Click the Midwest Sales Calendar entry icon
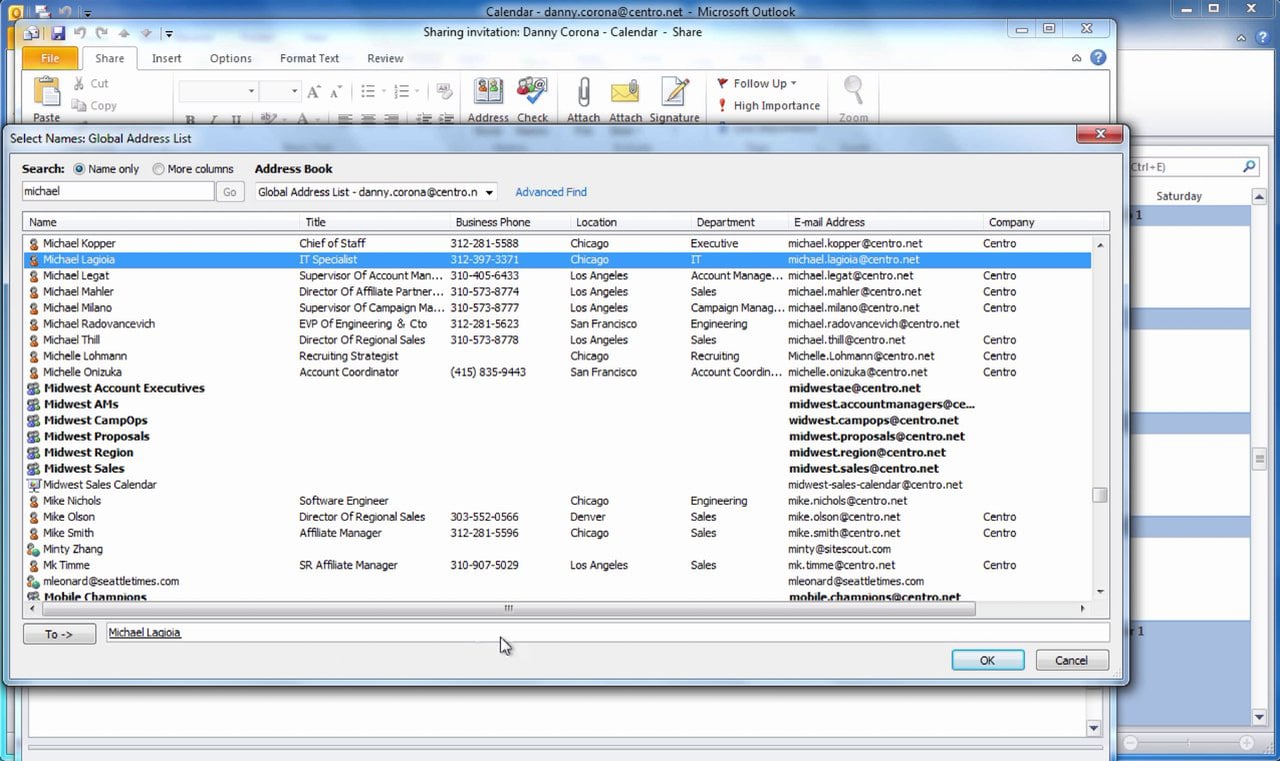Viewport: 1280px width, 761px height. 34,485
